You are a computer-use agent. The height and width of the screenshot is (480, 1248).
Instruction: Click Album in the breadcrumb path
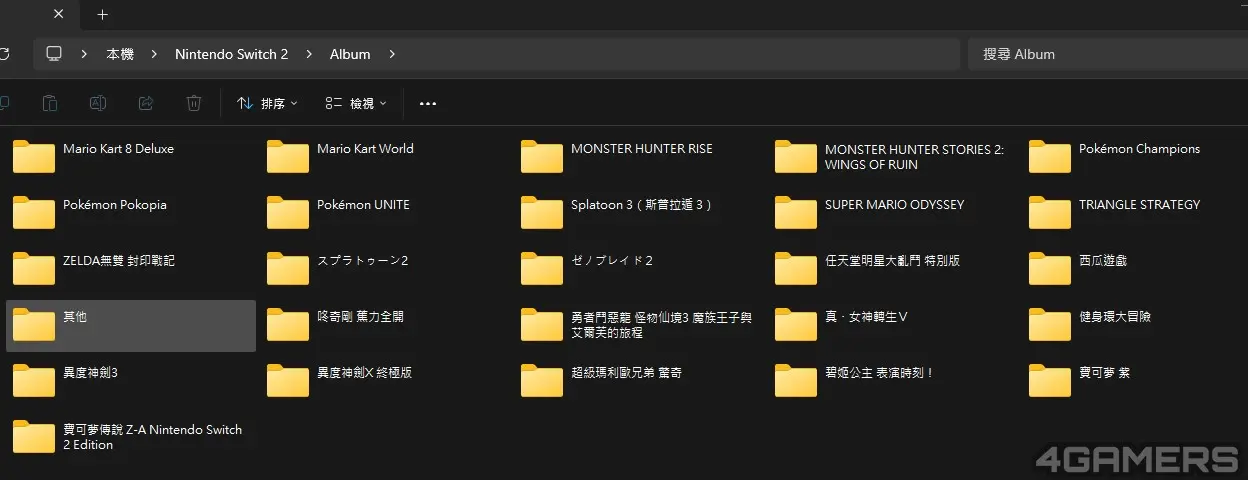(x=350, y=54)
